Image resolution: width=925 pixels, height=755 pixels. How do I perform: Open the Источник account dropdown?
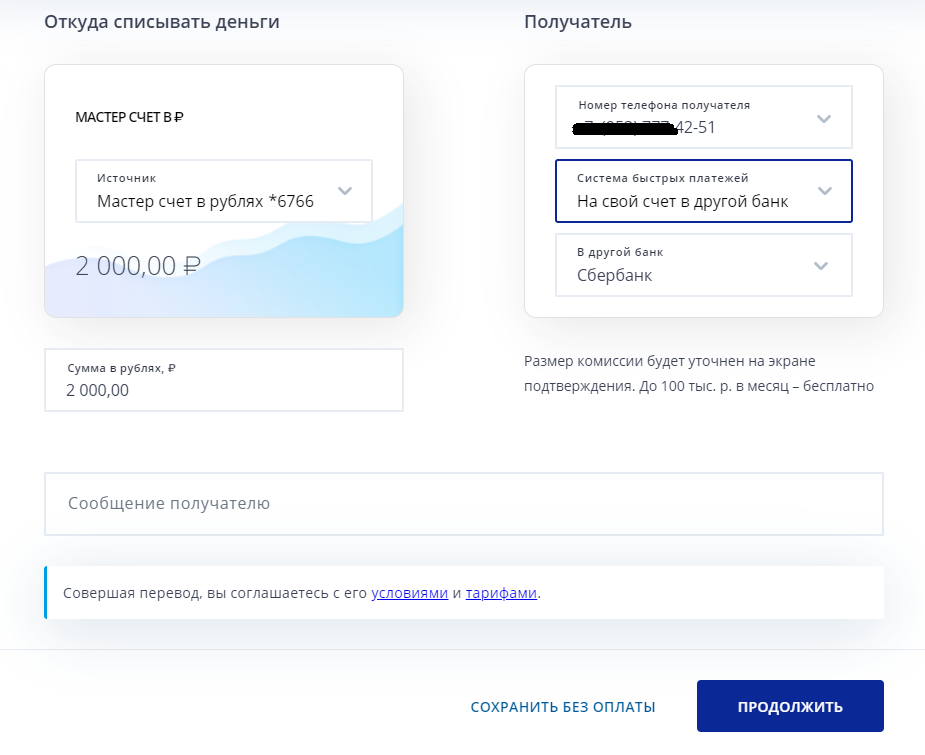223,191
